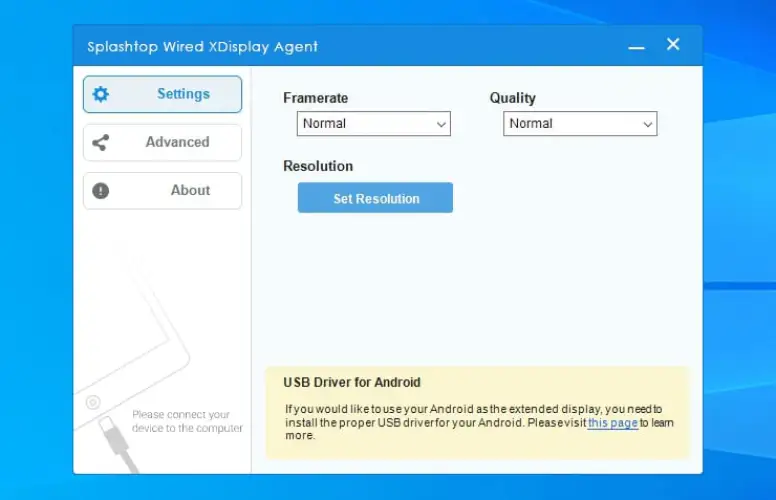Minimize the Splashtop XDisplay Agent window
This screenshot has height=500, width=776.
(x=636, y=46)
